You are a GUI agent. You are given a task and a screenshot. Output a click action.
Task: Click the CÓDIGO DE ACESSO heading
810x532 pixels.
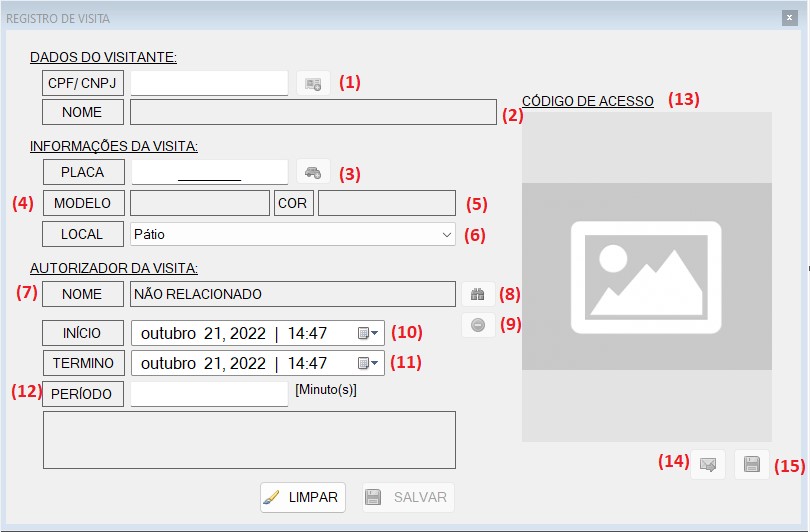tap(588, 101)
